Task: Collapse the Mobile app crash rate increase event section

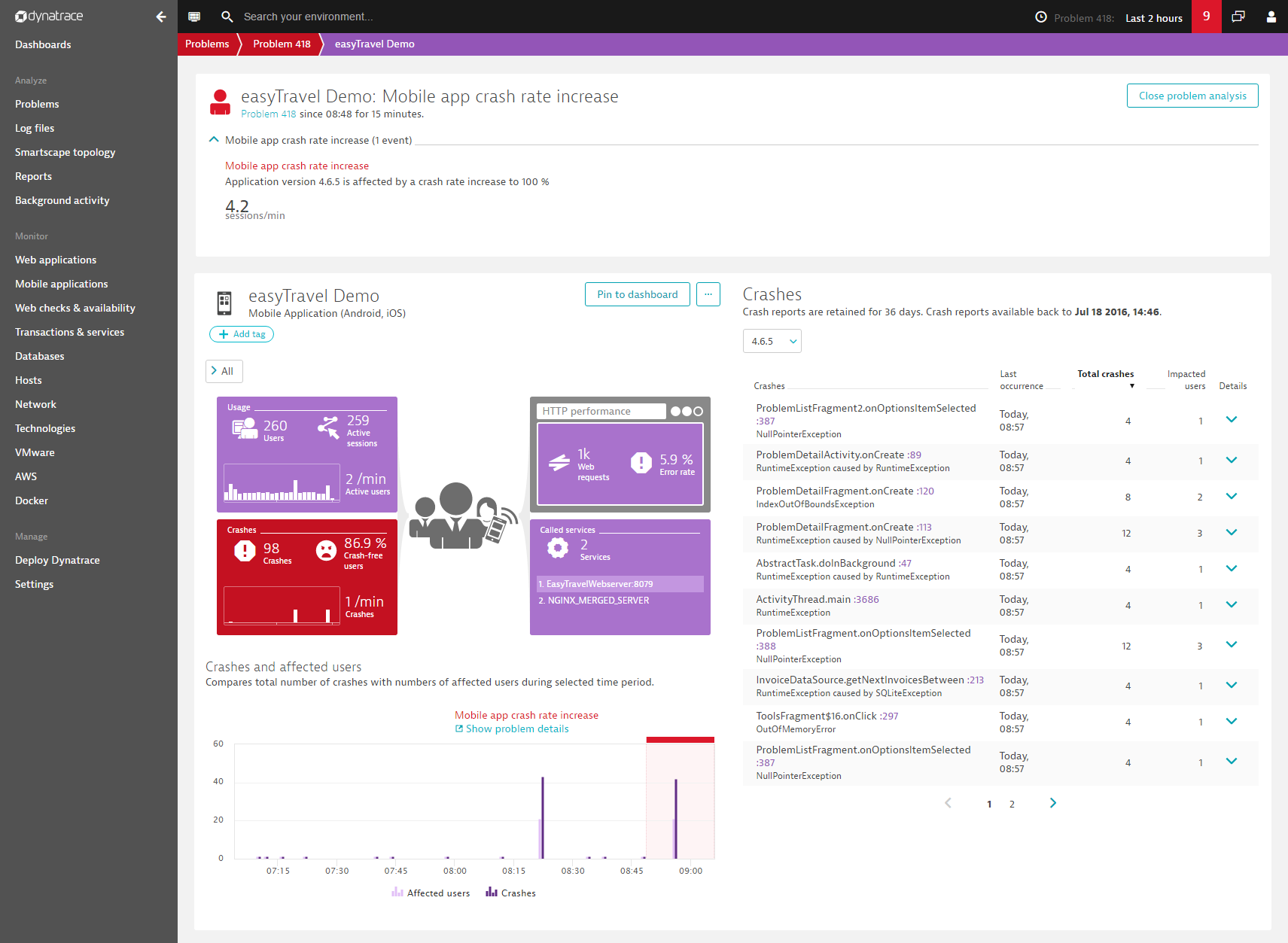Action: pos(214,139)
